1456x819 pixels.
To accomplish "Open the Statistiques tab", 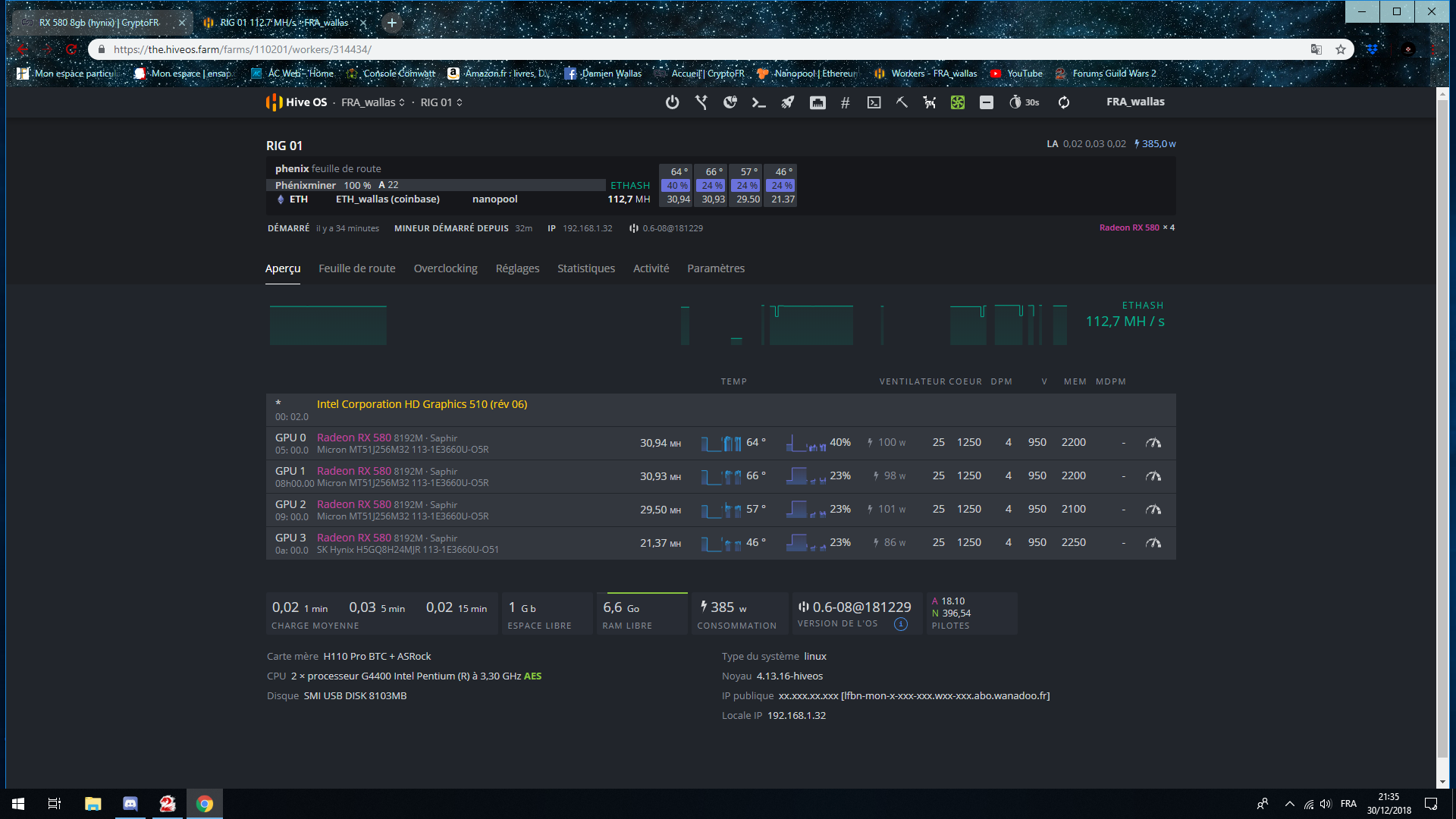I will pos(585,268).
